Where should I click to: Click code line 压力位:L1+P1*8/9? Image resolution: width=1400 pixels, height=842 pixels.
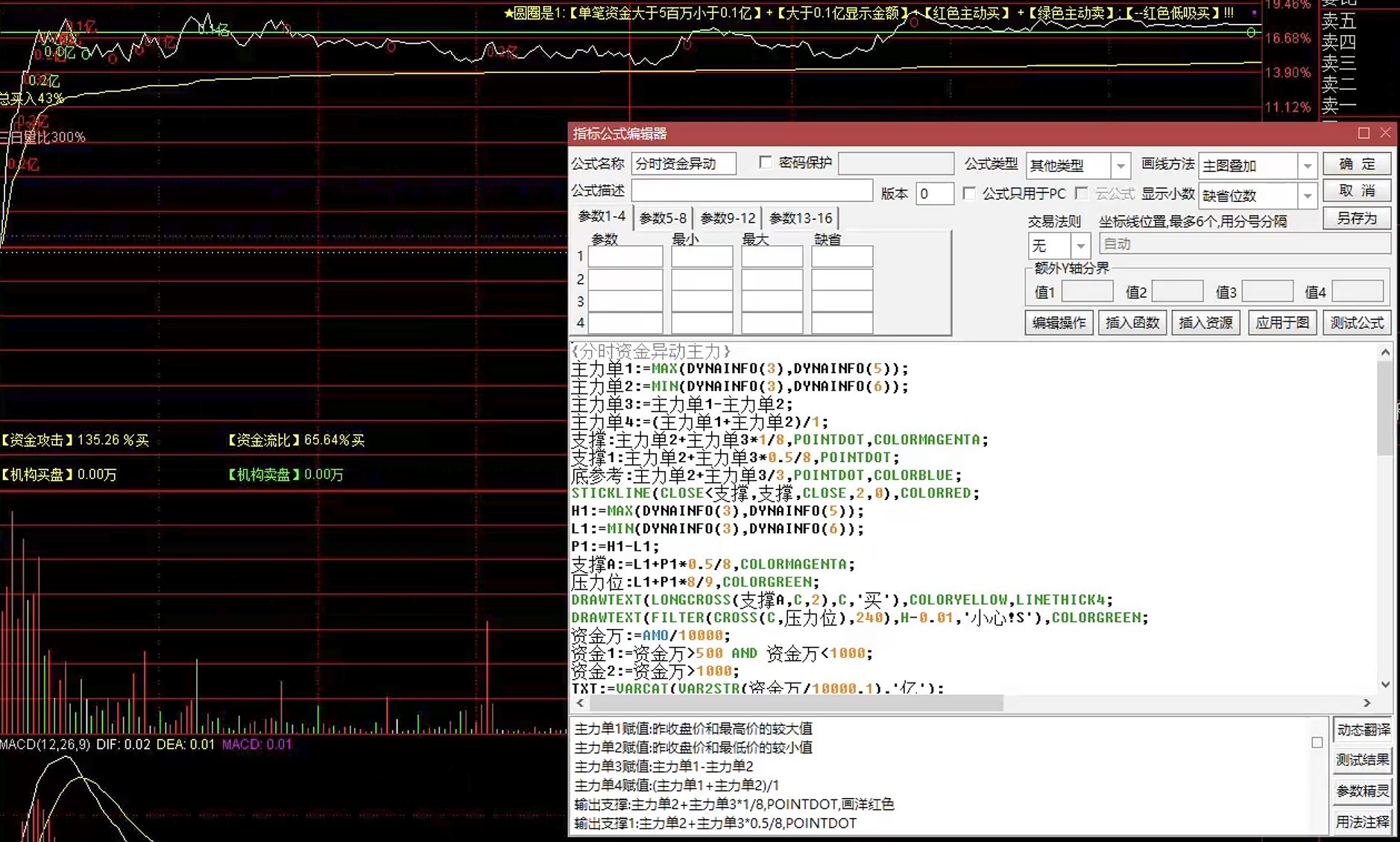point(695,582)
